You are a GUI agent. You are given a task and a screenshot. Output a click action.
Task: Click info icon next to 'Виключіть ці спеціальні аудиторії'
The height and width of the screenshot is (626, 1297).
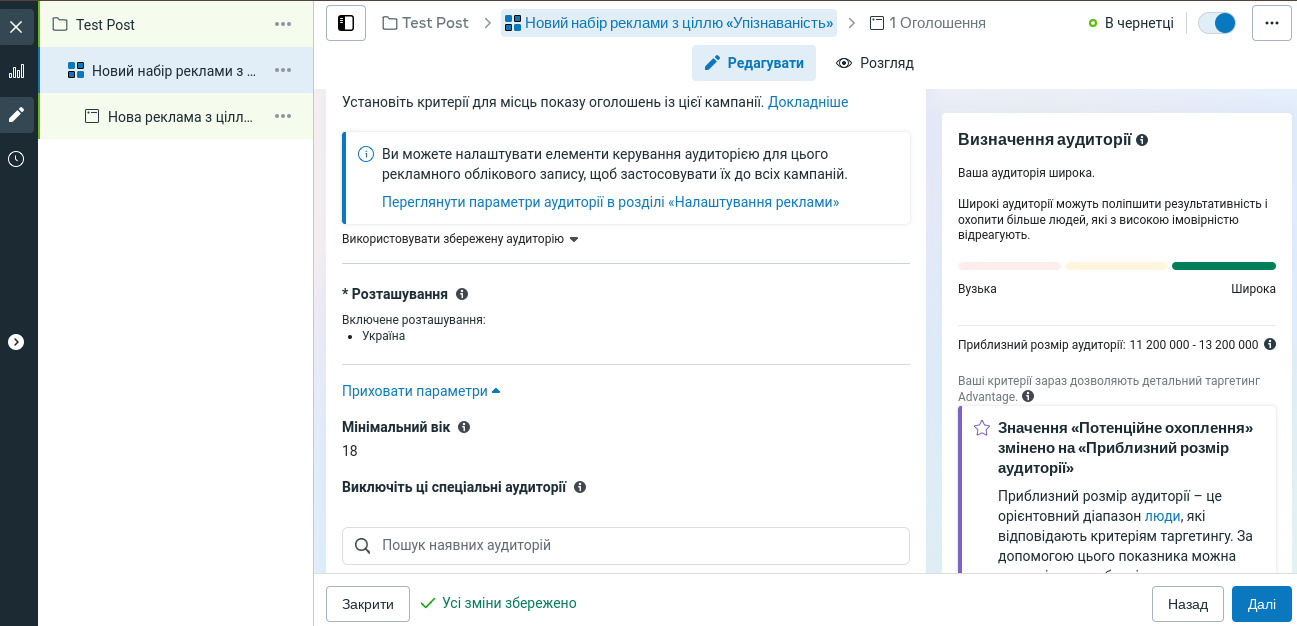580,487
